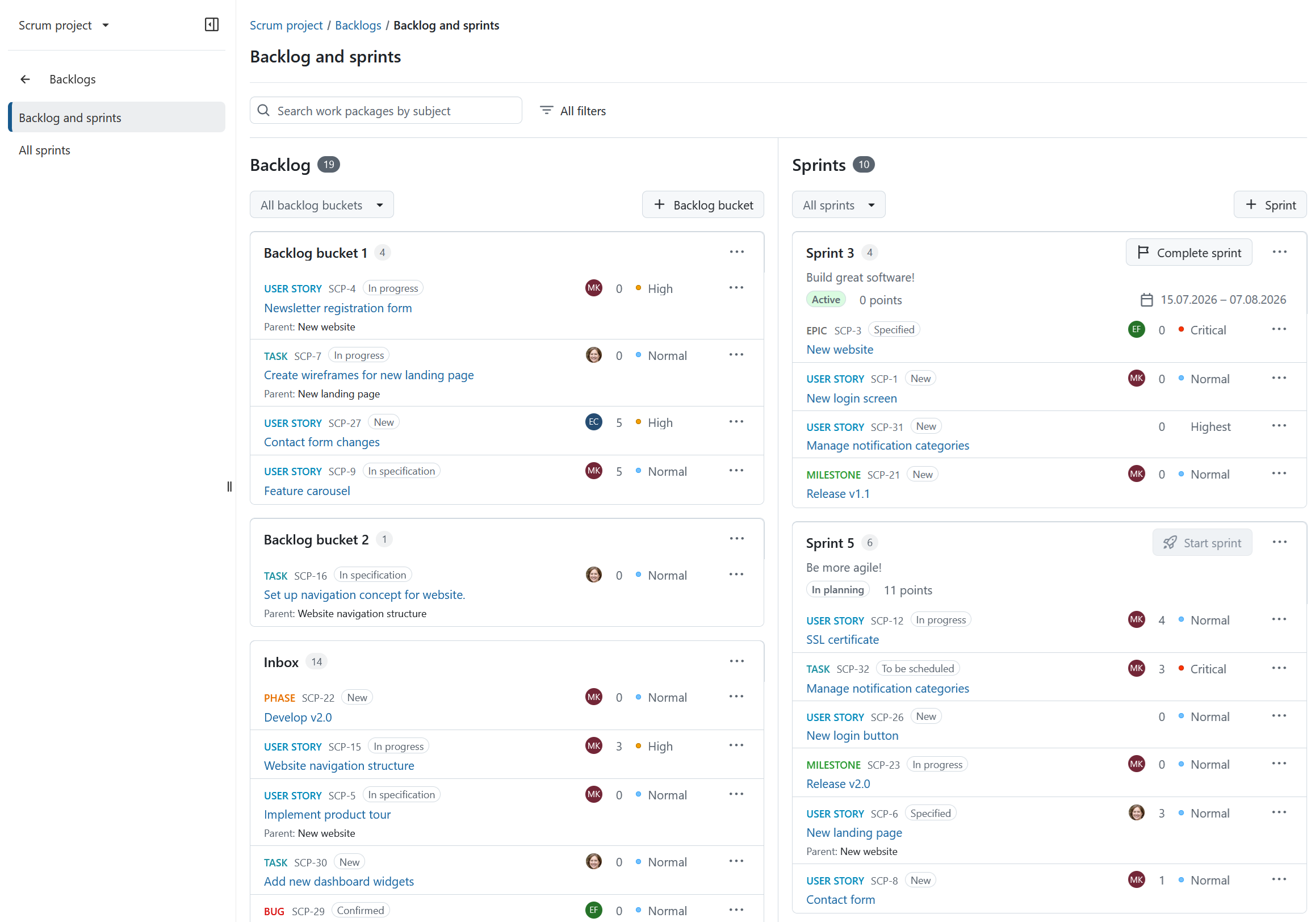Open Backlogs breadcrumb link

(358, 25)
